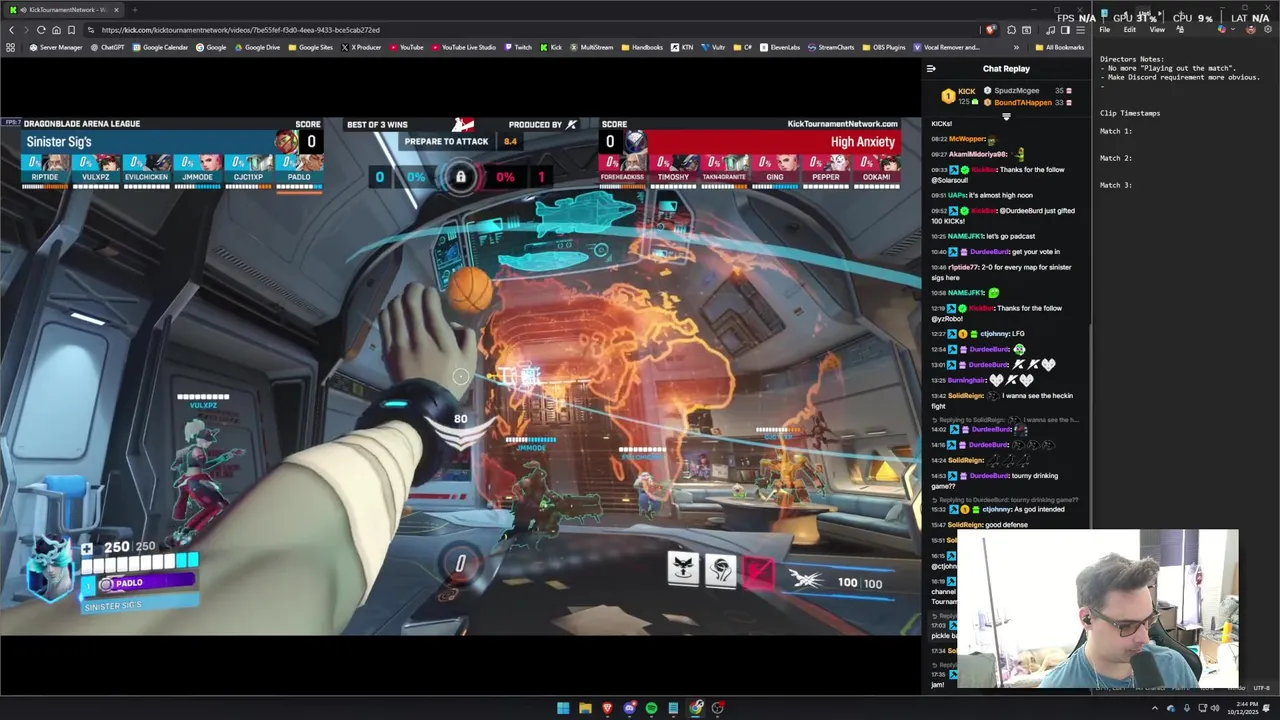The width and height of the screenshot is (1280, 720).
Task: Open the Google Sites bookmark folder
Action: click(x=310, y=47)
